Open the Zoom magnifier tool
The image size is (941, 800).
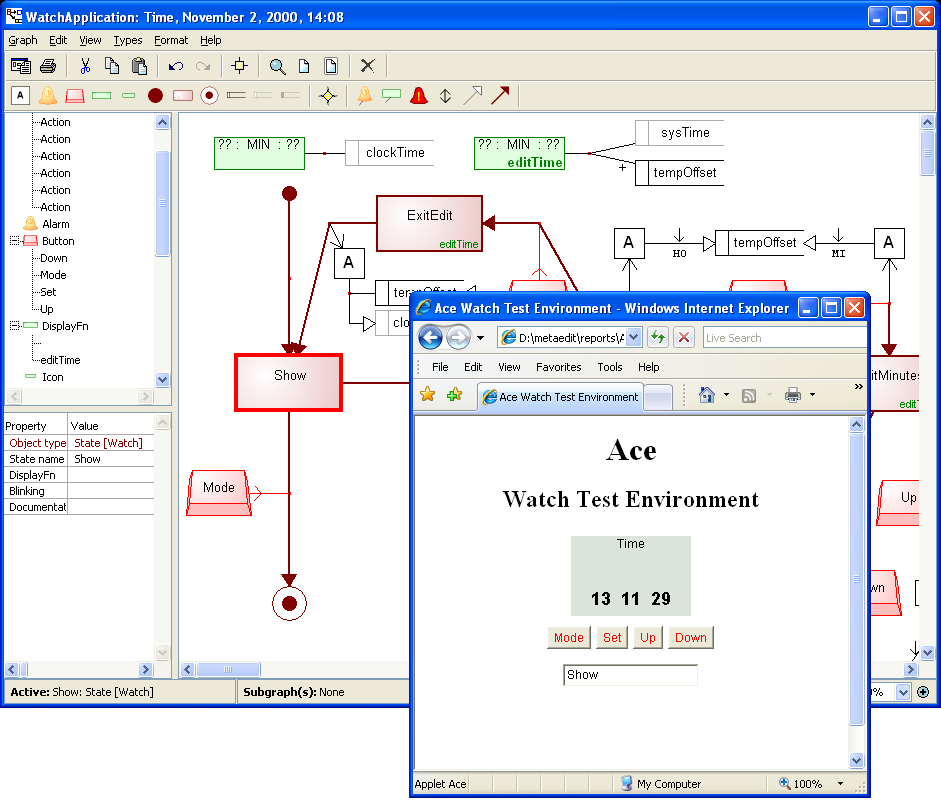tap(277, 67)
